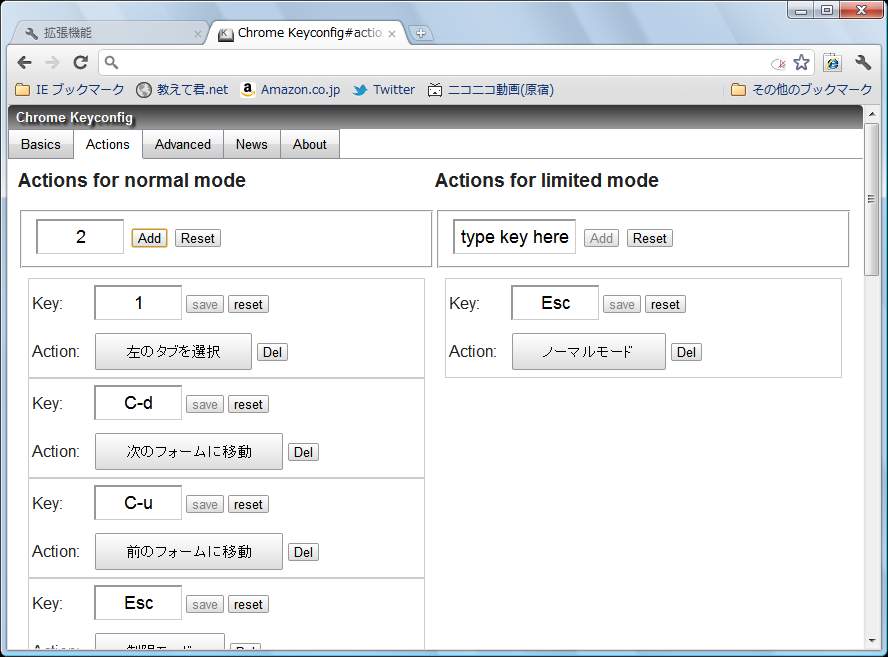Click the limited mode Esc key field
This screenshot has width=888, height=657.
tap(555, 303)
